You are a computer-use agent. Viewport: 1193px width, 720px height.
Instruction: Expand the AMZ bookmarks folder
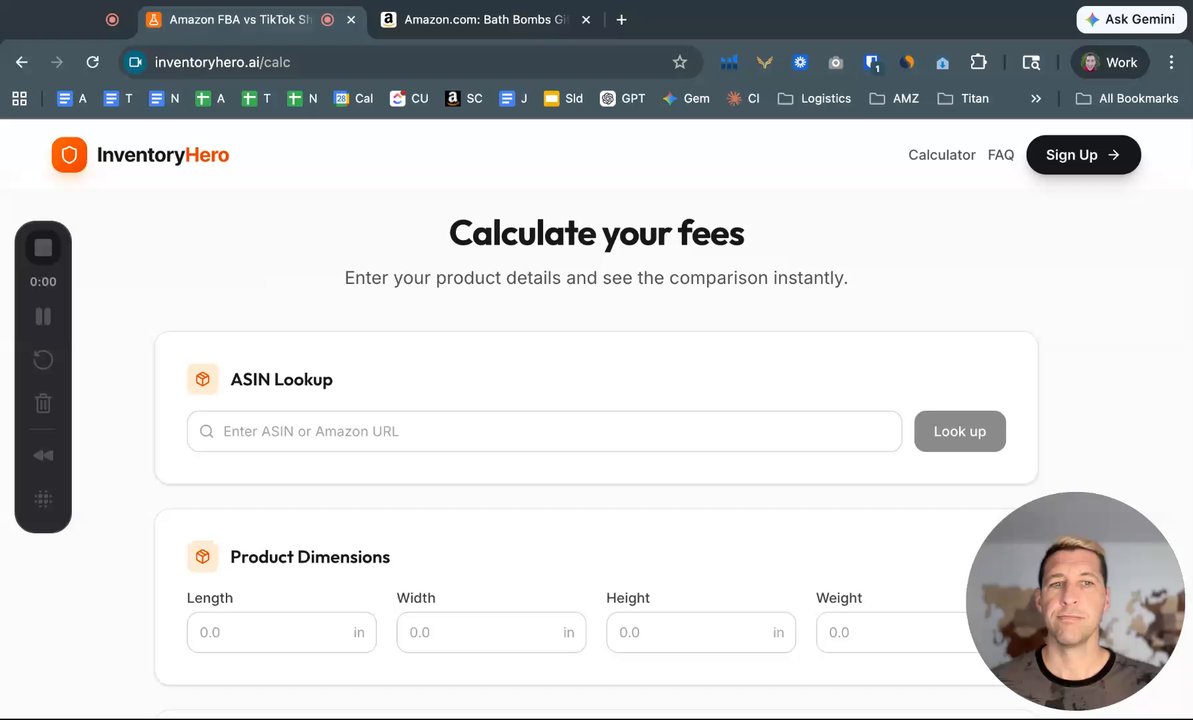(x=894, y=98)
